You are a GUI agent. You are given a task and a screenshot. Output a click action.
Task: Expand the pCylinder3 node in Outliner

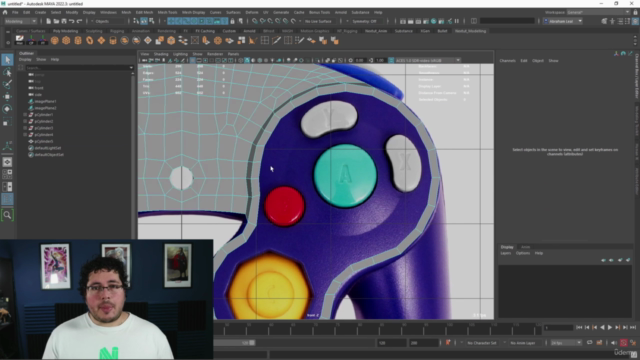(25, 128)
